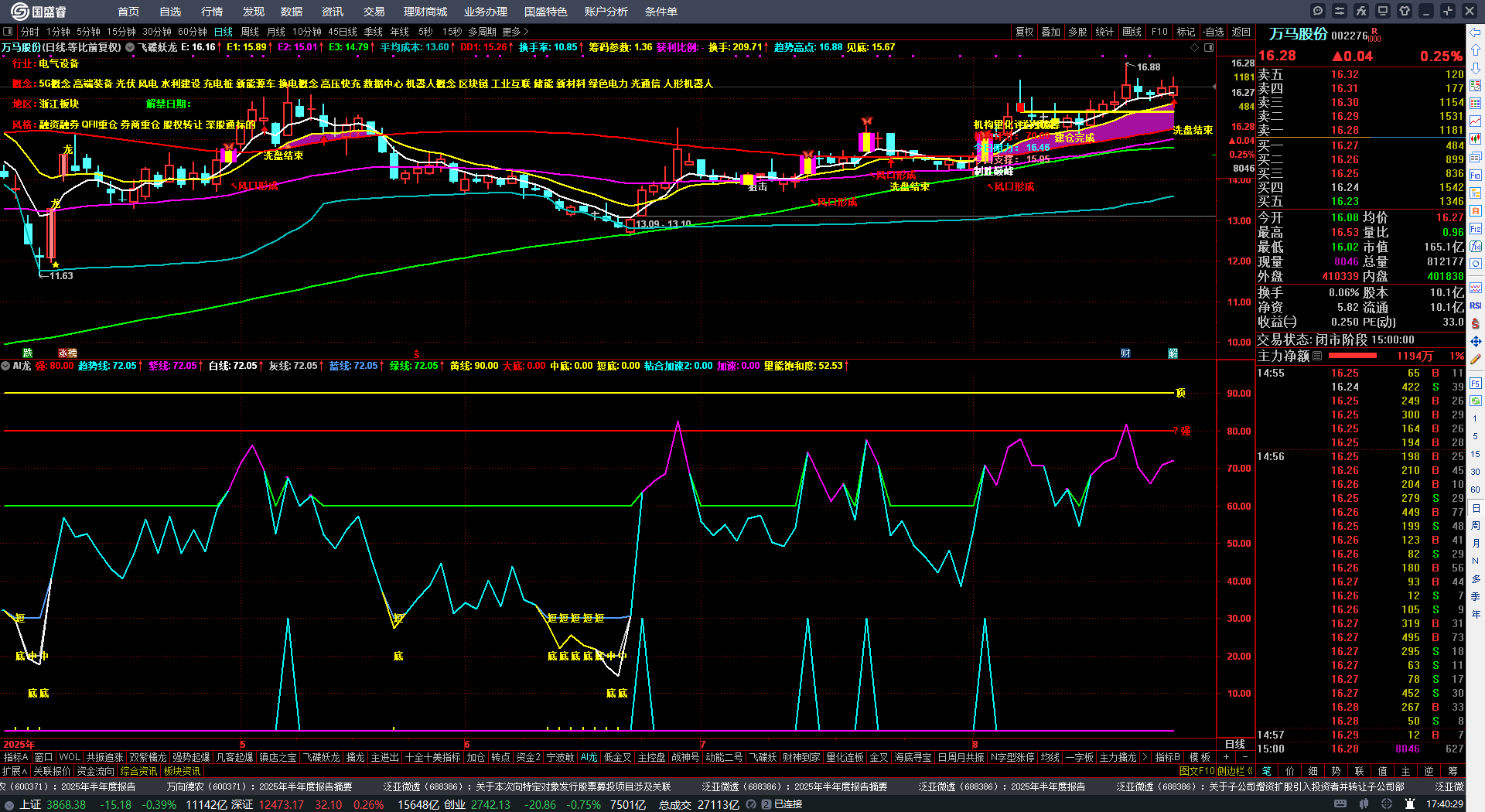Image resolution: width=1485 pixels, height=812 pixels.
Task: Click the 财 marker on the timeline
Action: click(x=1126, y=353)
